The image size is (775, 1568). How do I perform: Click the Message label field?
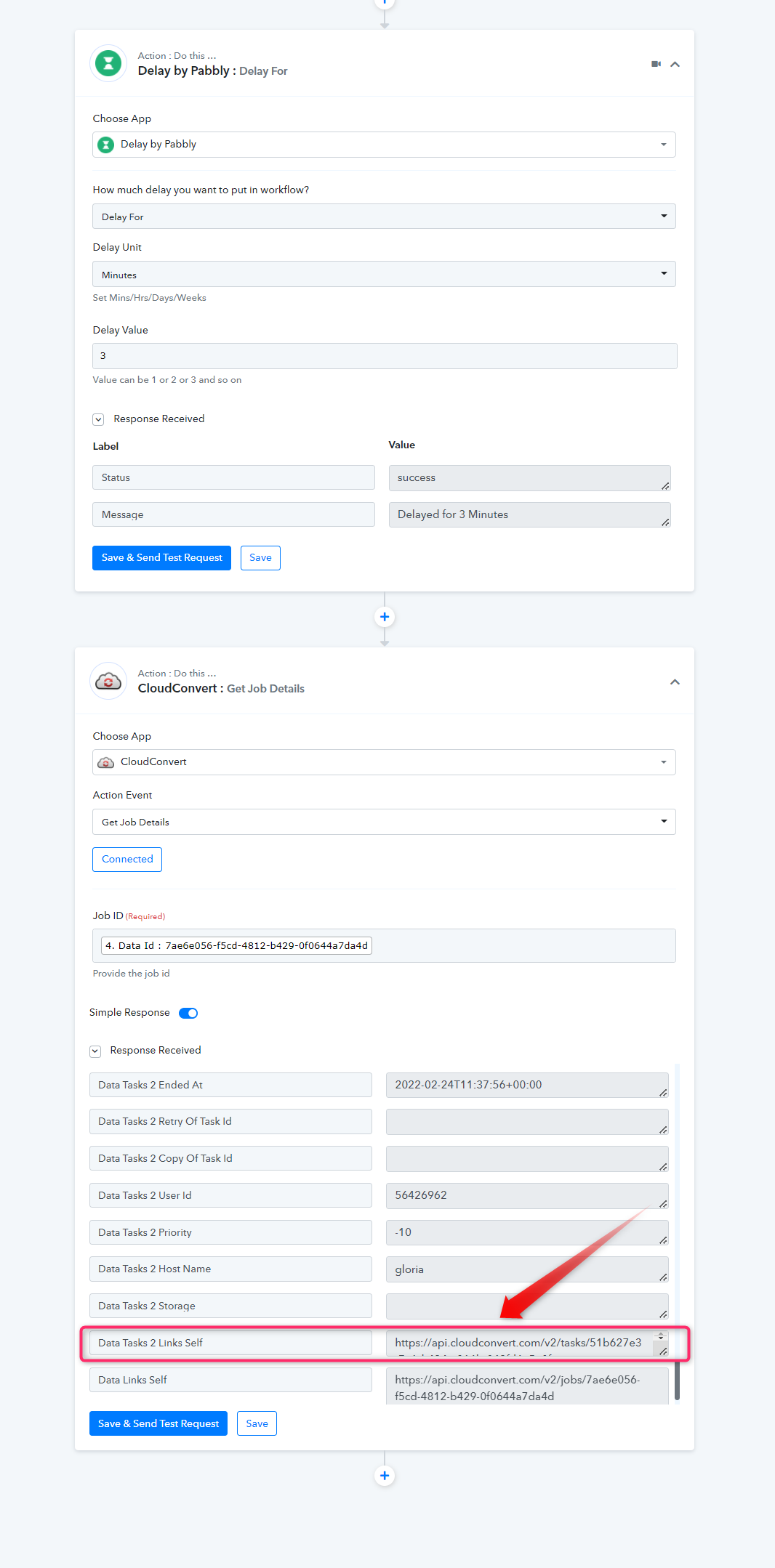coord(233,514)
